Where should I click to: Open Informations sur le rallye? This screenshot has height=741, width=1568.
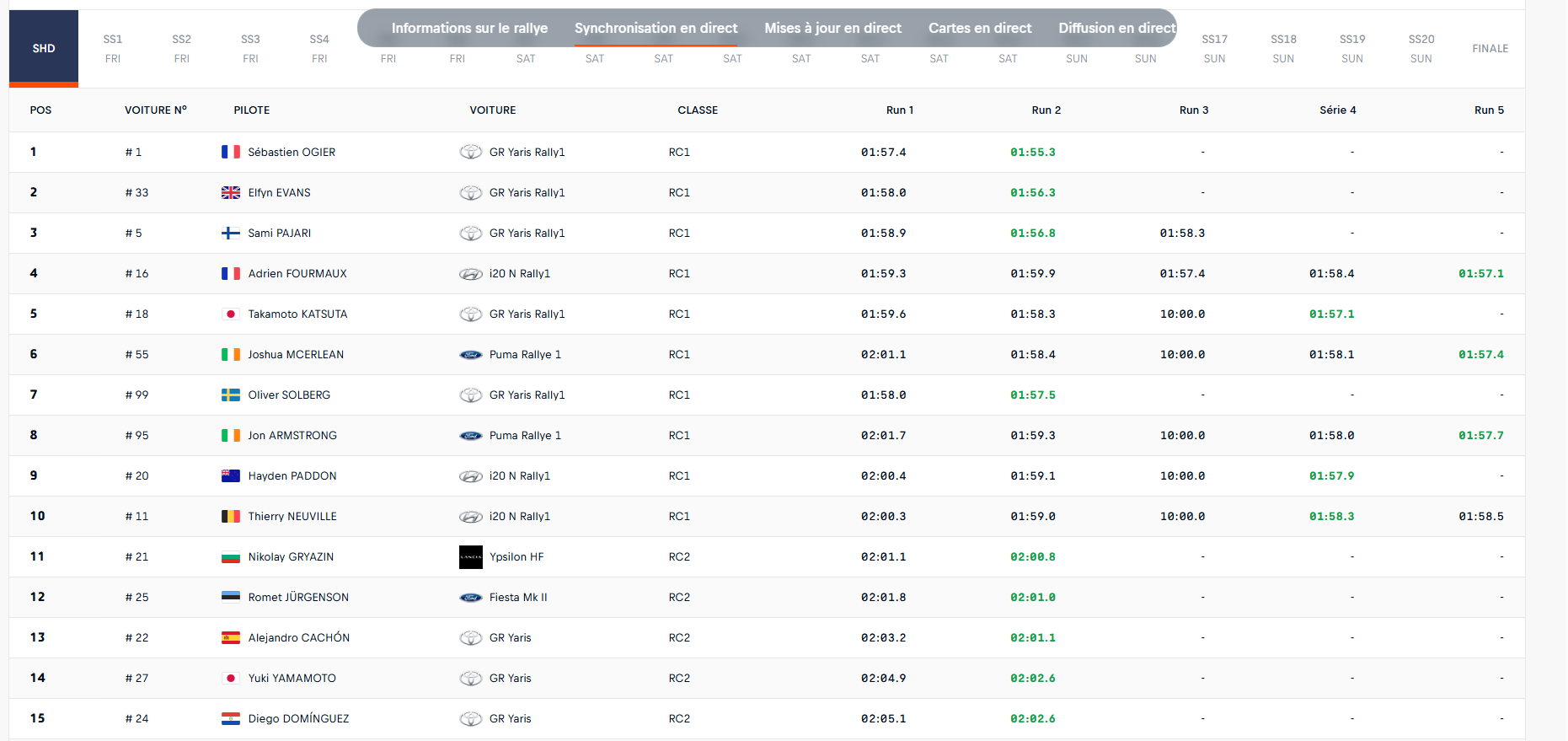point(469,28)
